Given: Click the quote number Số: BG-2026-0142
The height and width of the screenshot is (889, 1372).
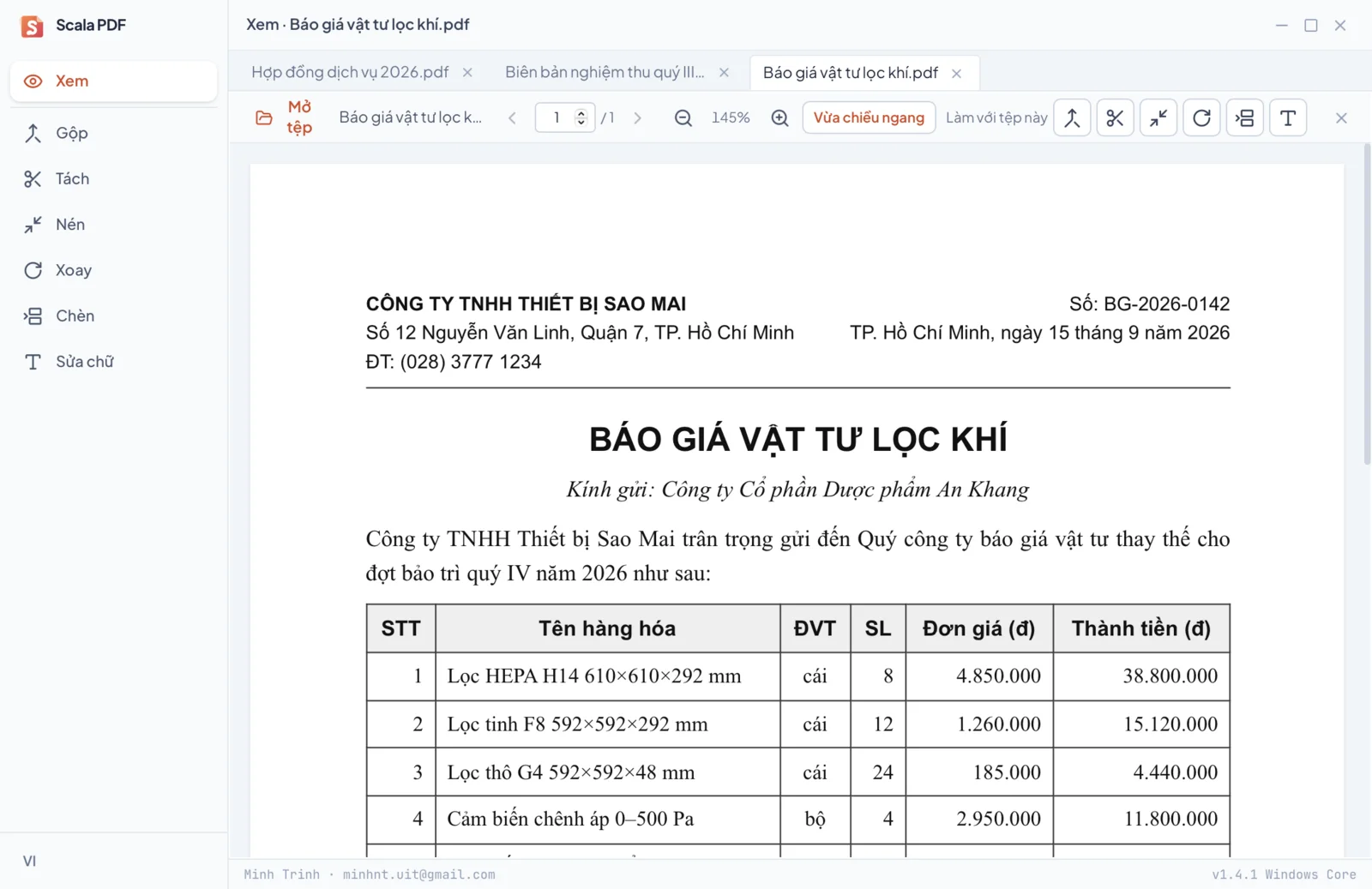Looking at the screenshot, I should (1149, 303).
